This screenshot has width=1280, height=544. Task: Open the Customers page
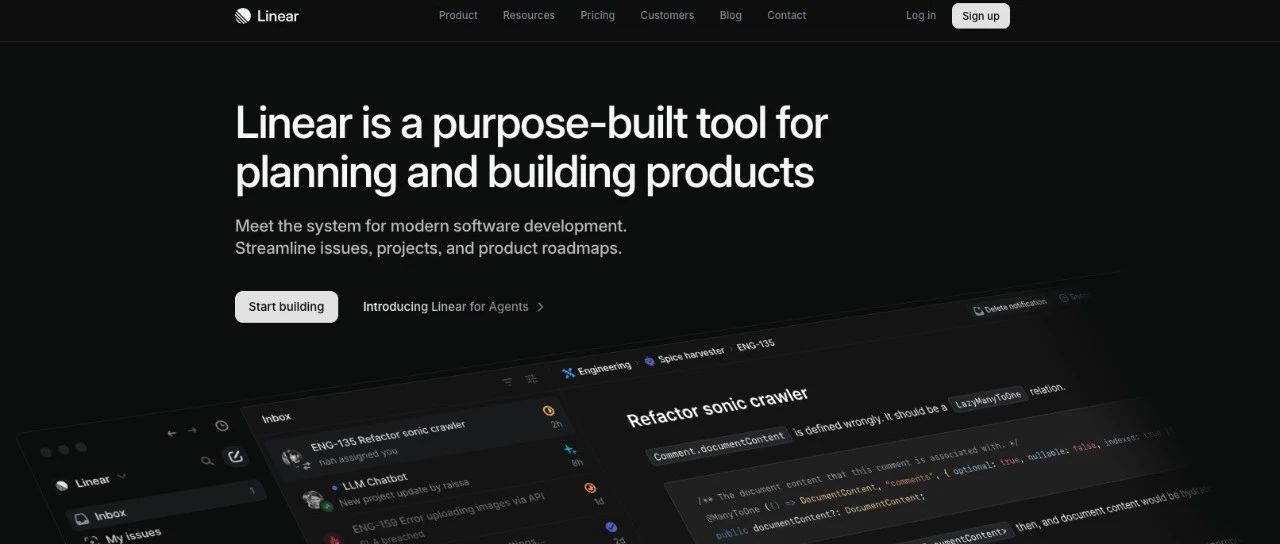[x=667, y=15]
